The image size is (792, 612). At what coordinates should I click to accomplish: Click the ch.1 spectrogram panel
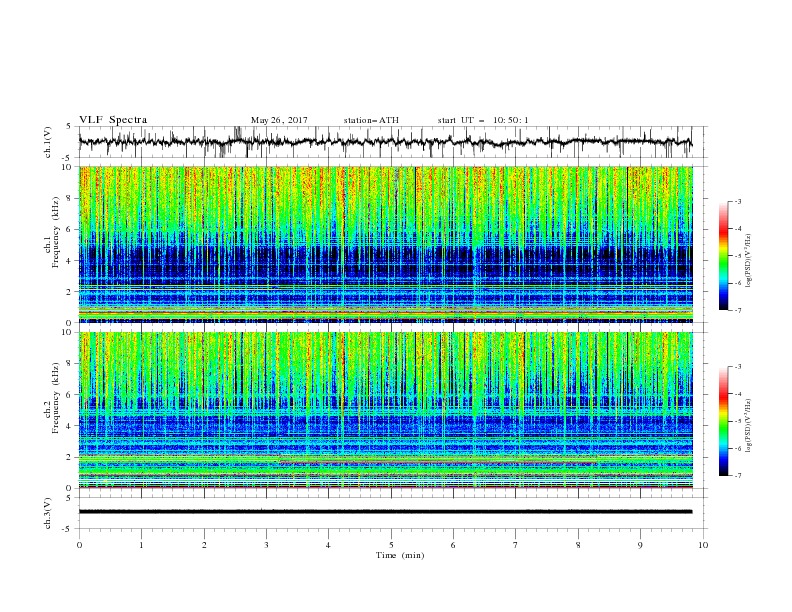[385, 244]
